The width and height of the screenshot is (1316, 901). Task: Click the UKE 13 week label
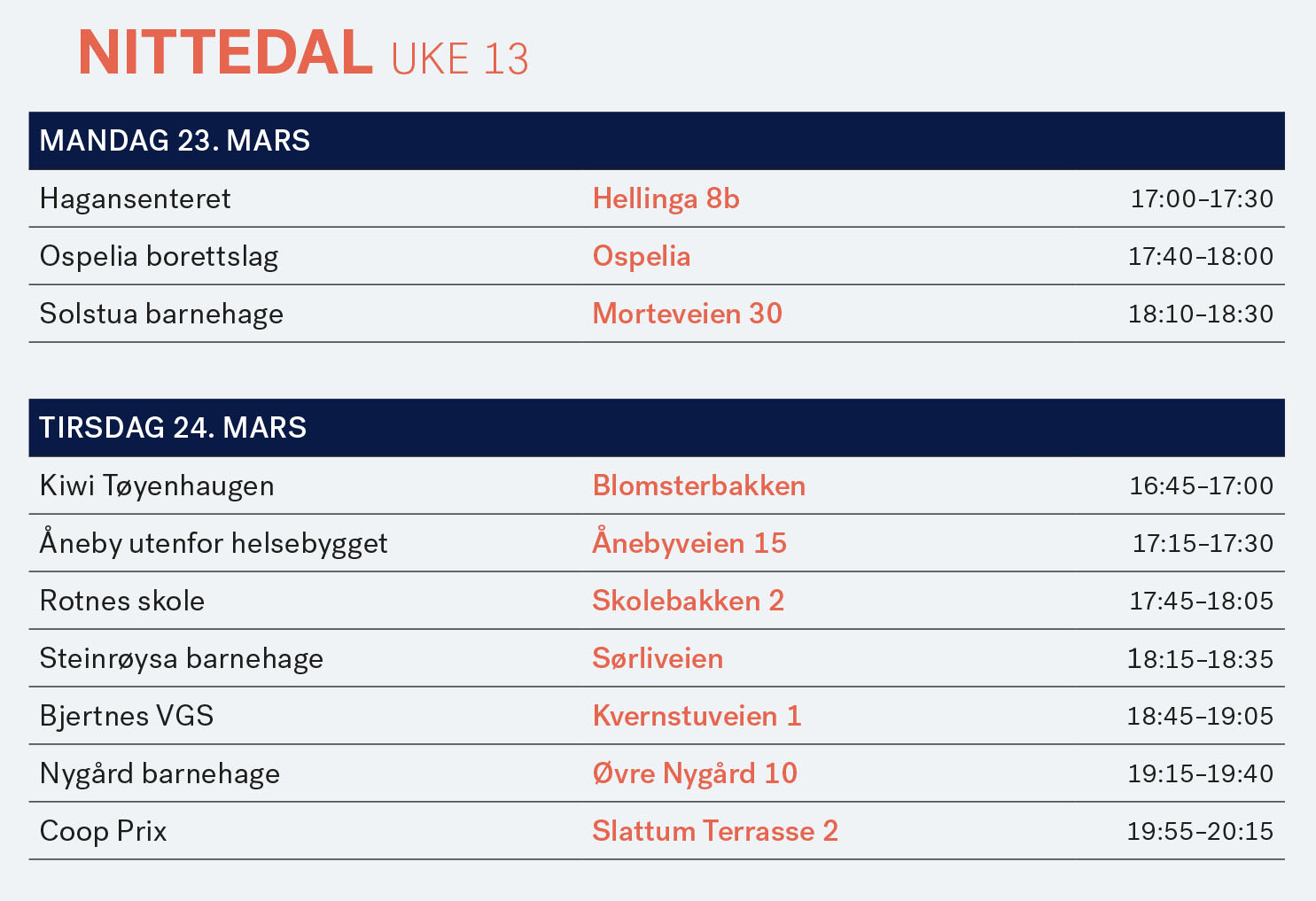coord(460,59)
